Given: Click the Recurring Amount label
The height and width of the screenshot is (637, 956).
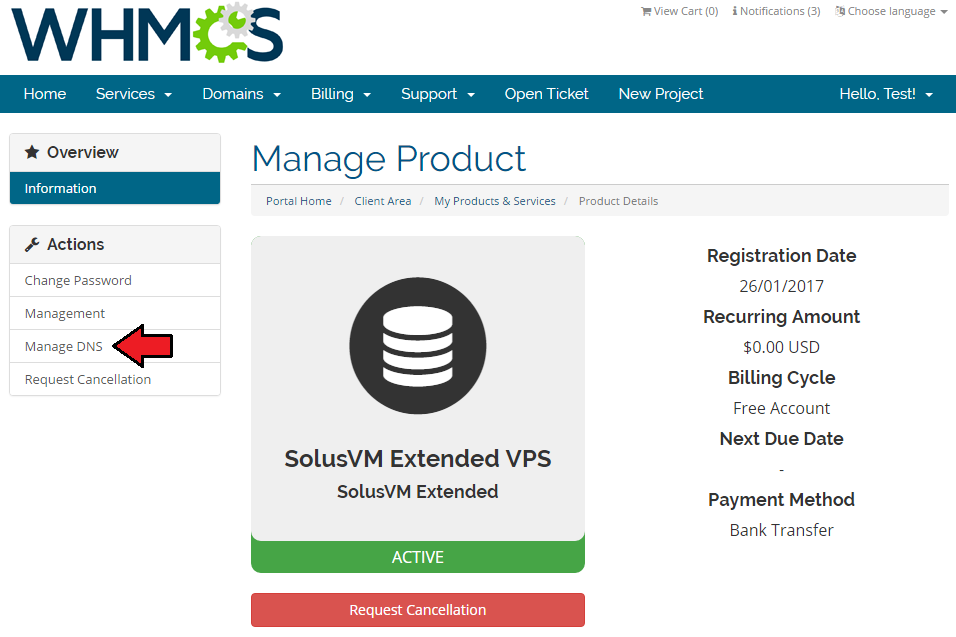Looking at the screenshot, I should click(781, 316).
